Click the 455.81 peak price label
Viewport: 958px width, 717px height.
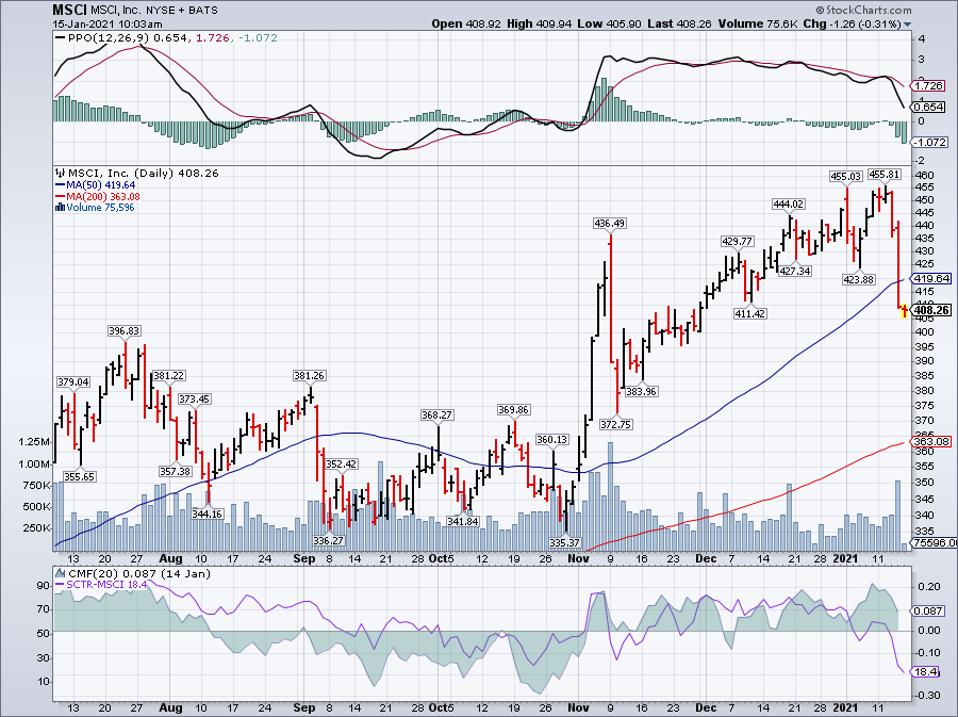click(884, 175)
